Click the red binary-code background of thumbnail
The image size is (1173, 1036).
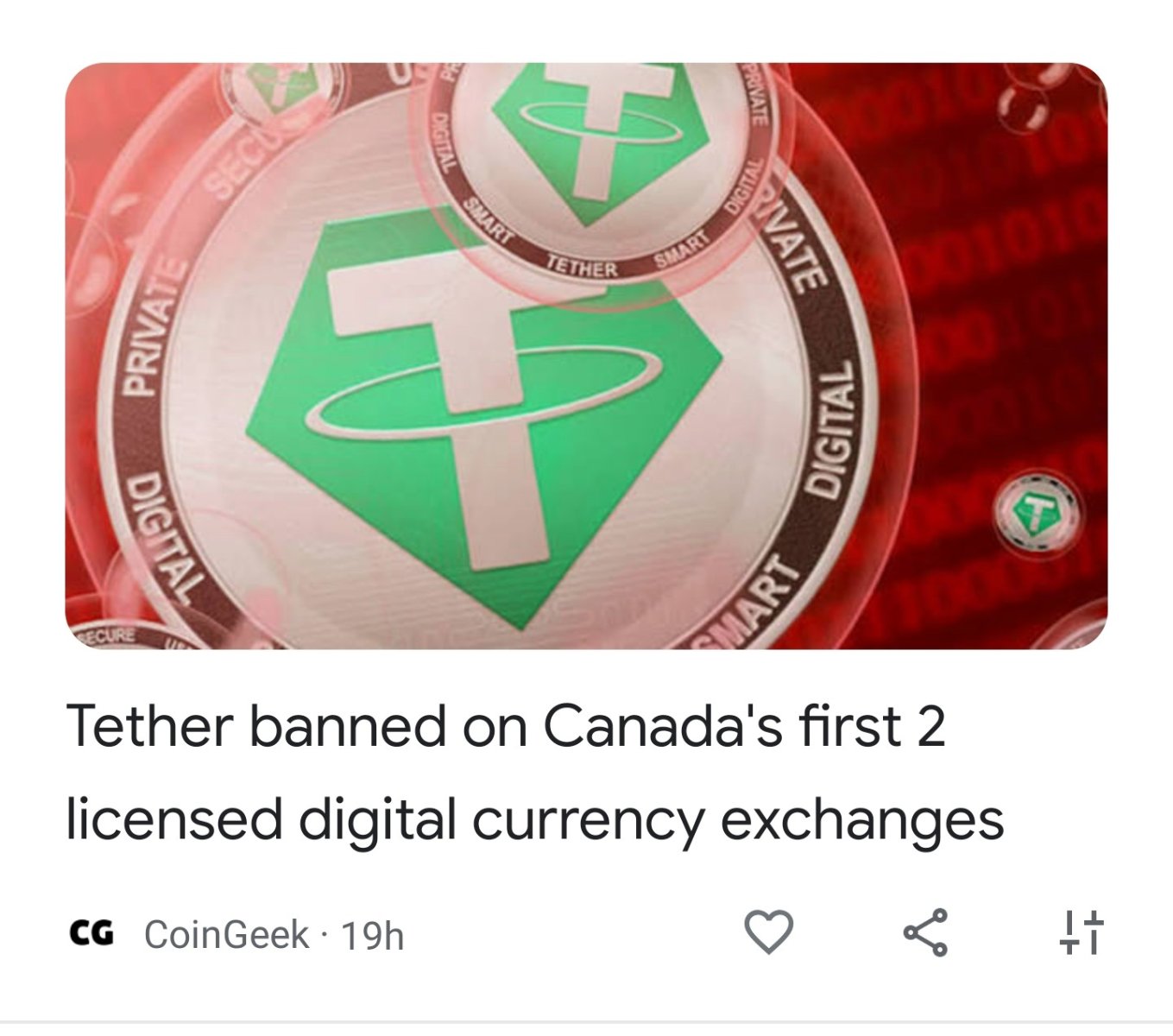[993, 302]
